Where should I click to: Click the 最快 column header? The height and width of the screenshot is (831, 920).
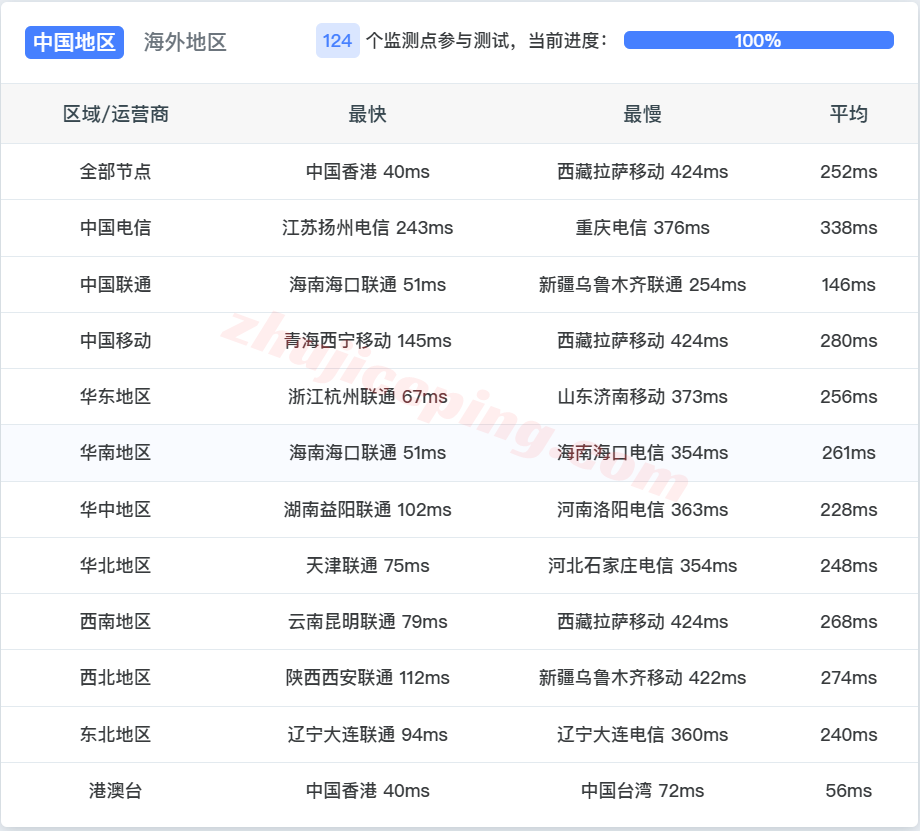367,114
